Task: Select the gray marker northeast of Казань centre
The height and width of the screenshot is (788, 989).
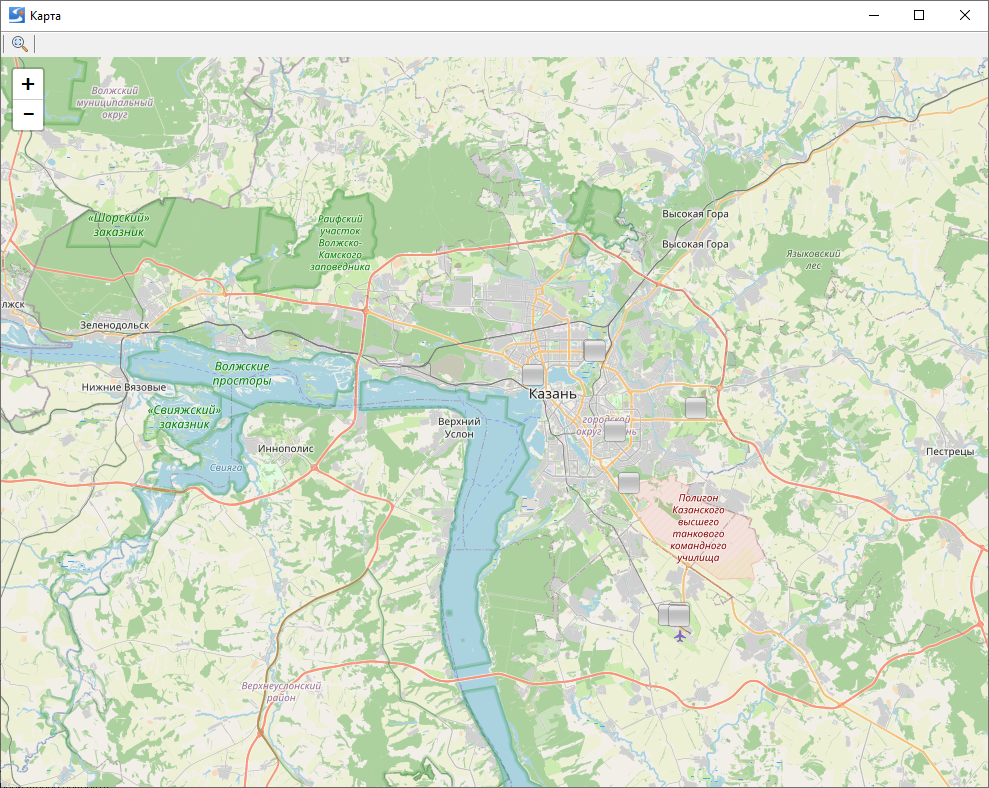Action: (594, 350)
